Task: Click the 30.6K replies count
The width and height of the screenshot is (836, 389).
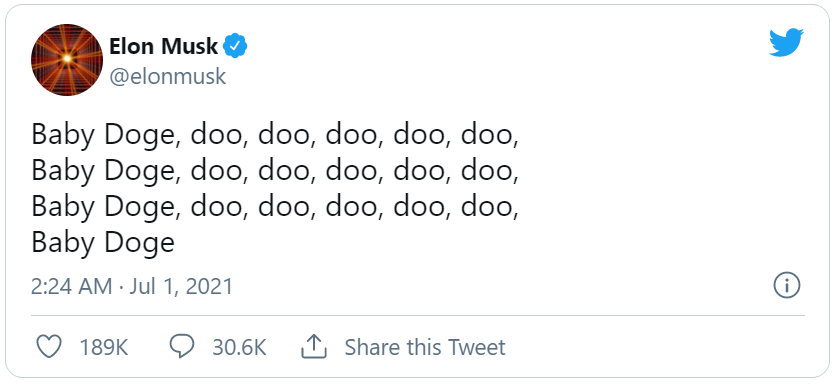Action: [239, 347]
